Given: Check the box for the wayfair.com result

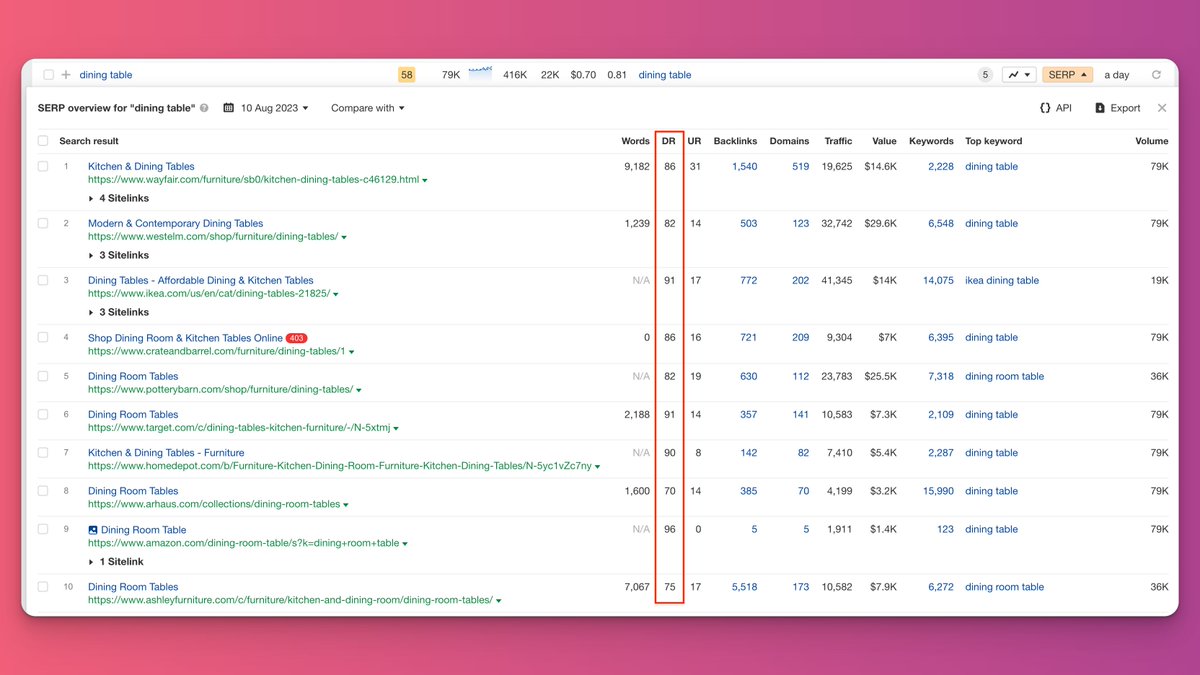Looking at the screenshot, I should tap(43, 167).
